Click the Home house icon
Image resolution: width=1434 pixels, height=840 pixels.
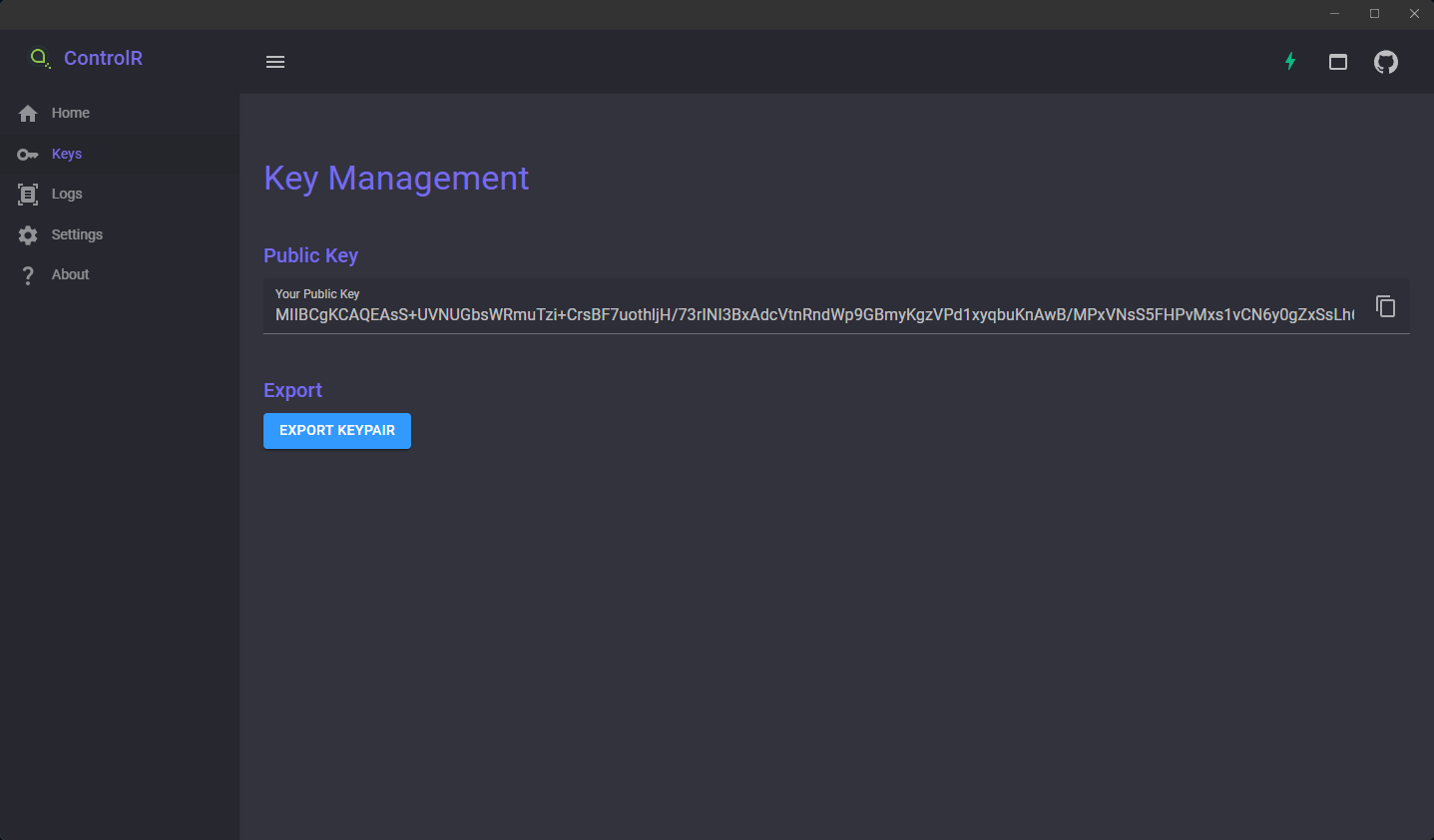coord(28,114)
